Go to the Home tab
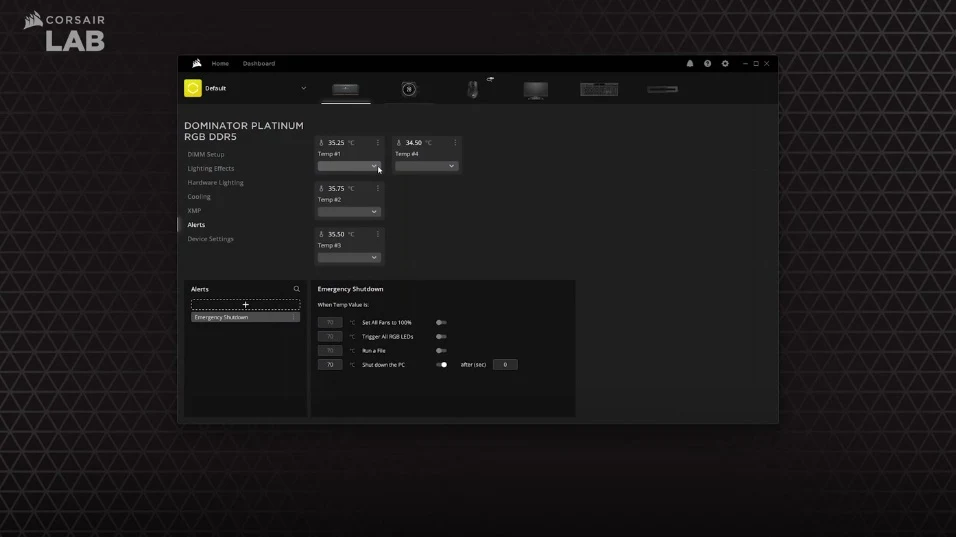Image resolution: width=956 pixels, height=537 pixels. click(220, 63)
